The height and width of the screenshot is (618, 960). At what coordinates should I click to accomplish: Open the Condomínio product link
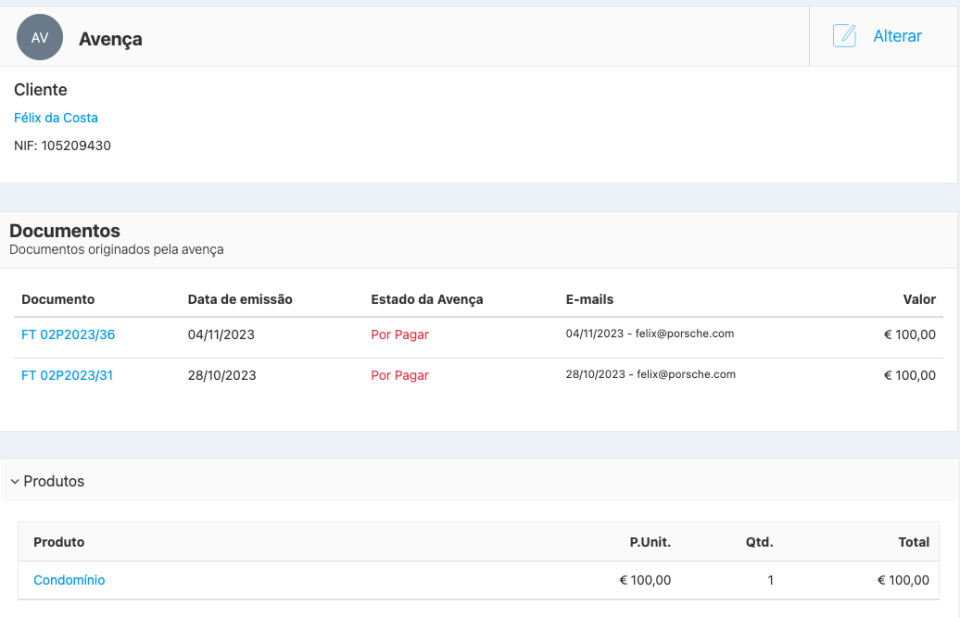pos(69,580)
